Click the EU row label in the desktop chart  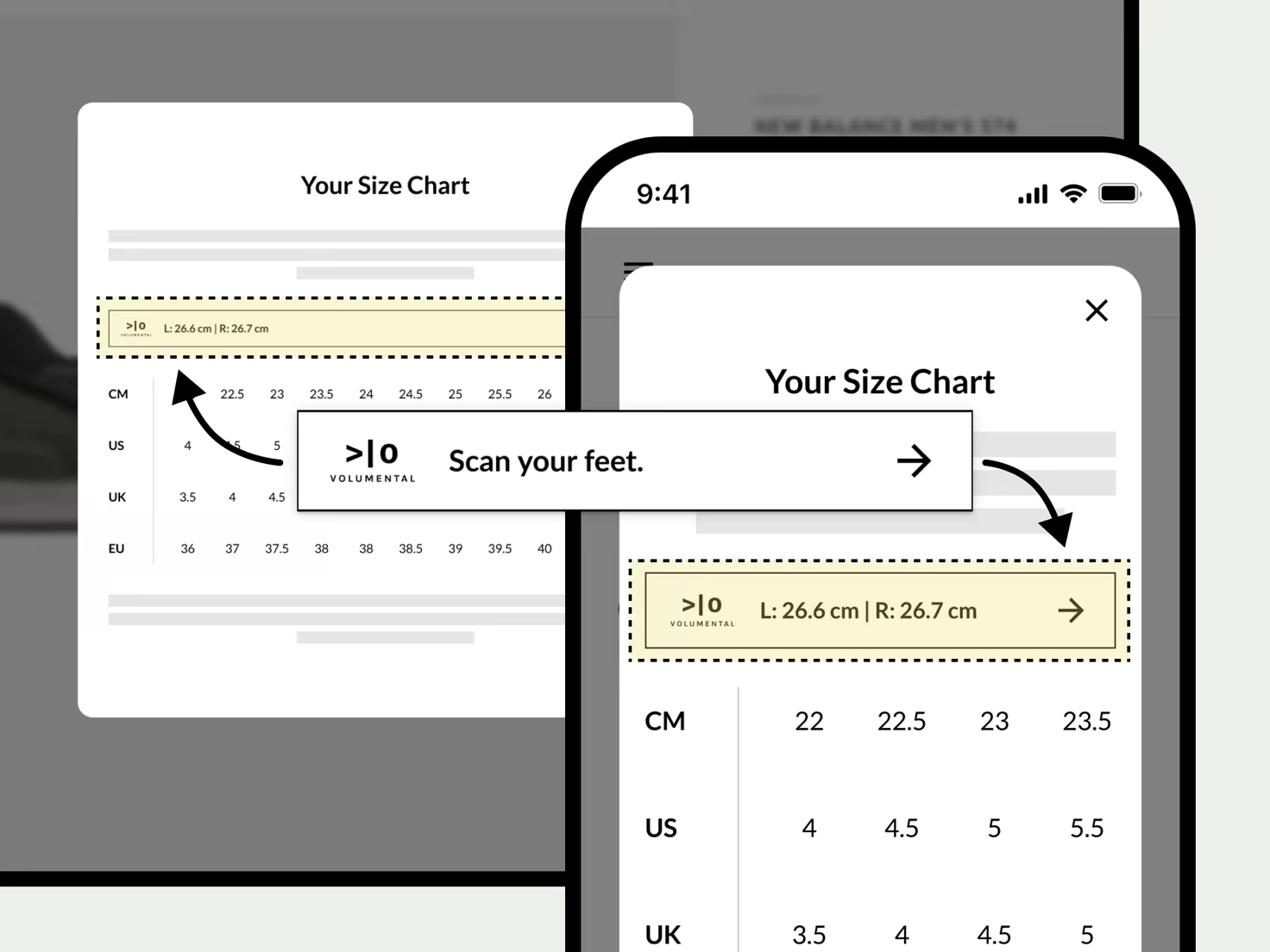pyautogui.click(x=116, y=548)
